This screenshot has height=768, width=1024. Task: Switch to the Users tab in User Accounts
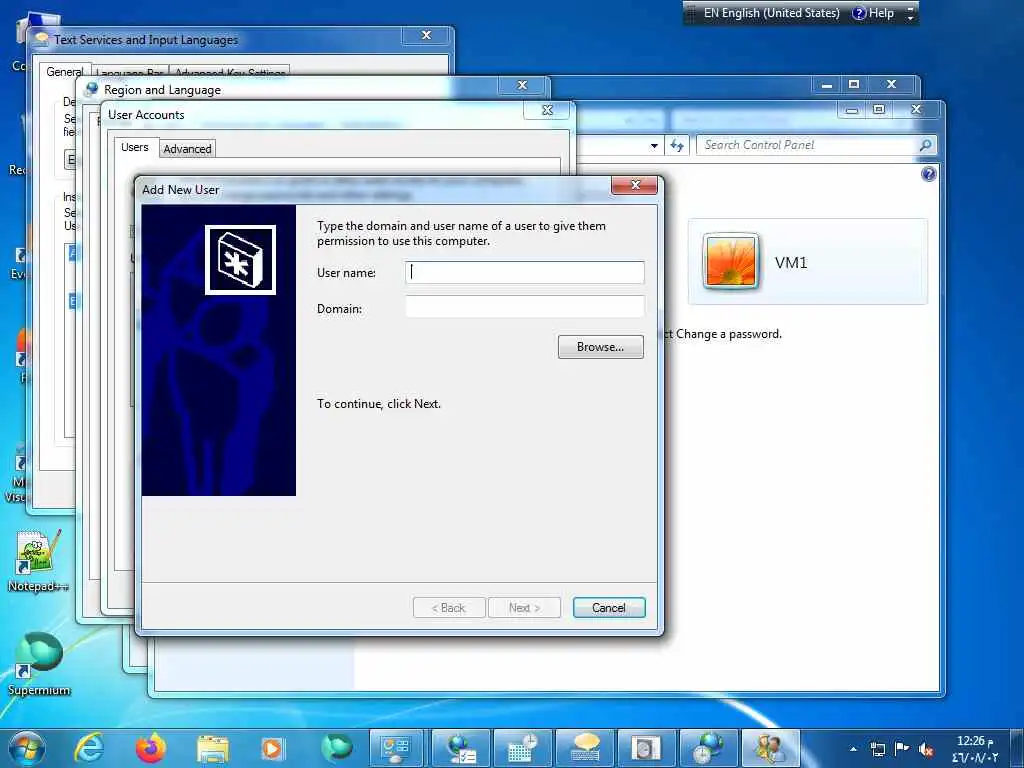[135, 148]
